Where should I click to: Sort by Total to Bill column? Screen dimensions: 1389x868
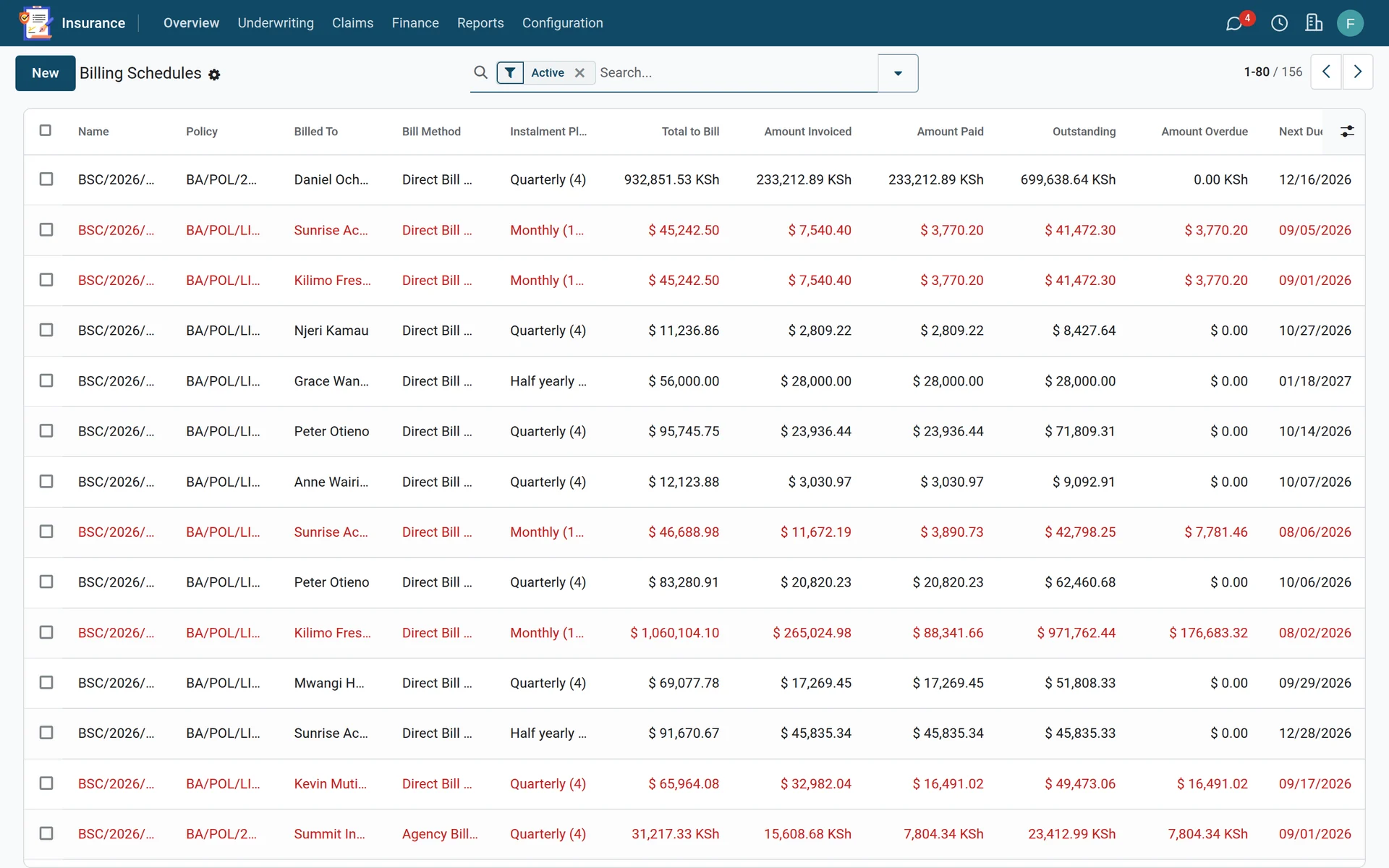690,132
